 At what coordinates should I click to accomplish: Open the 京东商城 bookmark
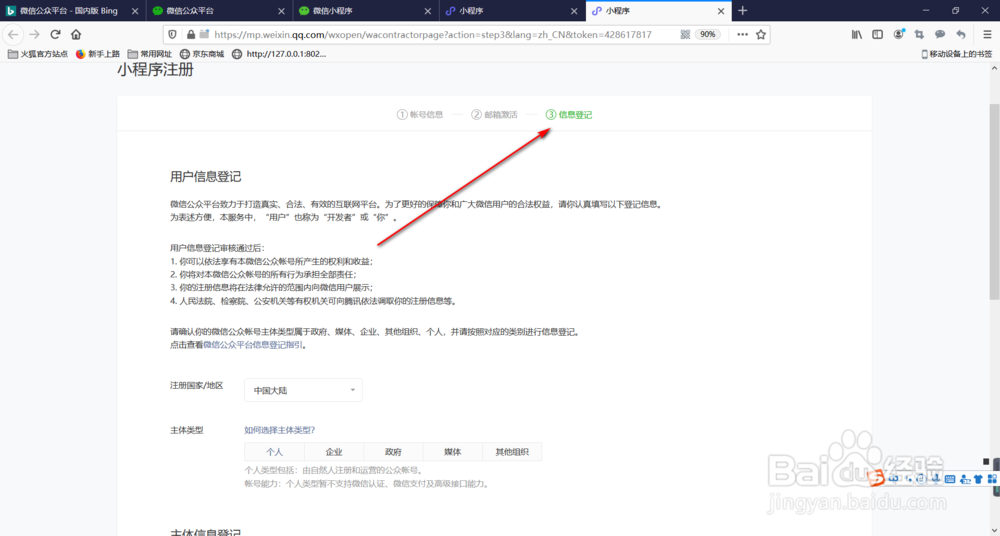(x=202, y=54)
